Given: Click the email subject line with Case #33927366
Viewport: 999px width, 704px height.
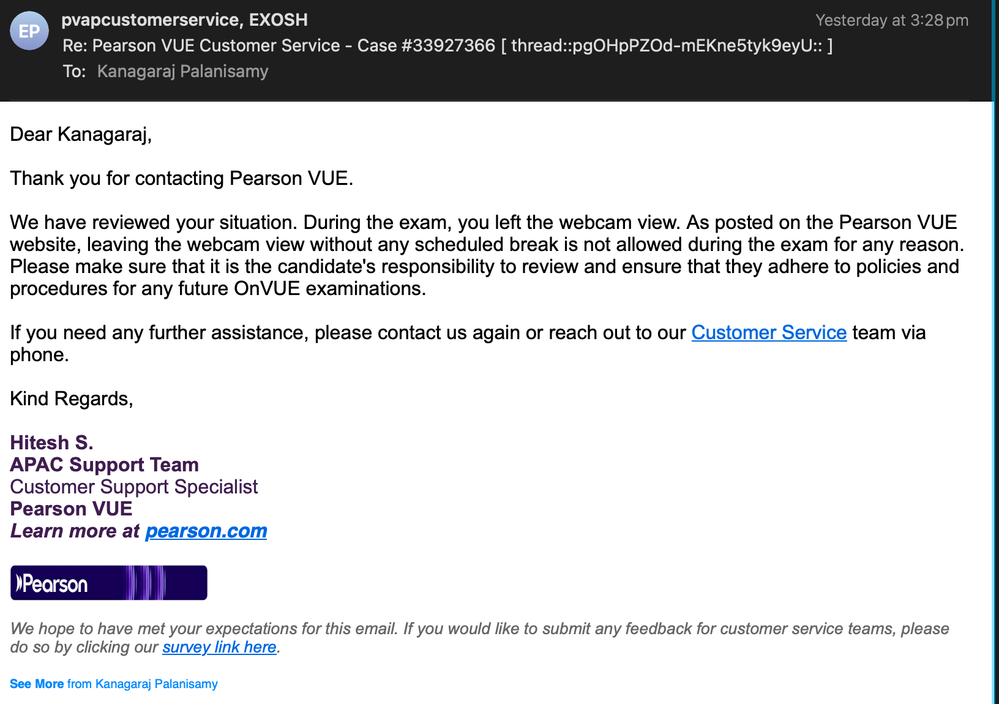Looking at the screenshot, I should [x=447, y=46].
